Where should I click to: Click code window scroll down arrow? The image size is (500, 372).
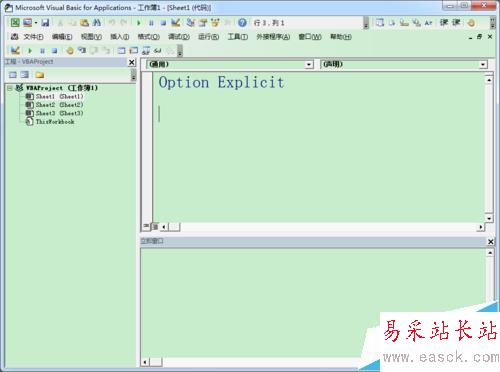[489, 219]
